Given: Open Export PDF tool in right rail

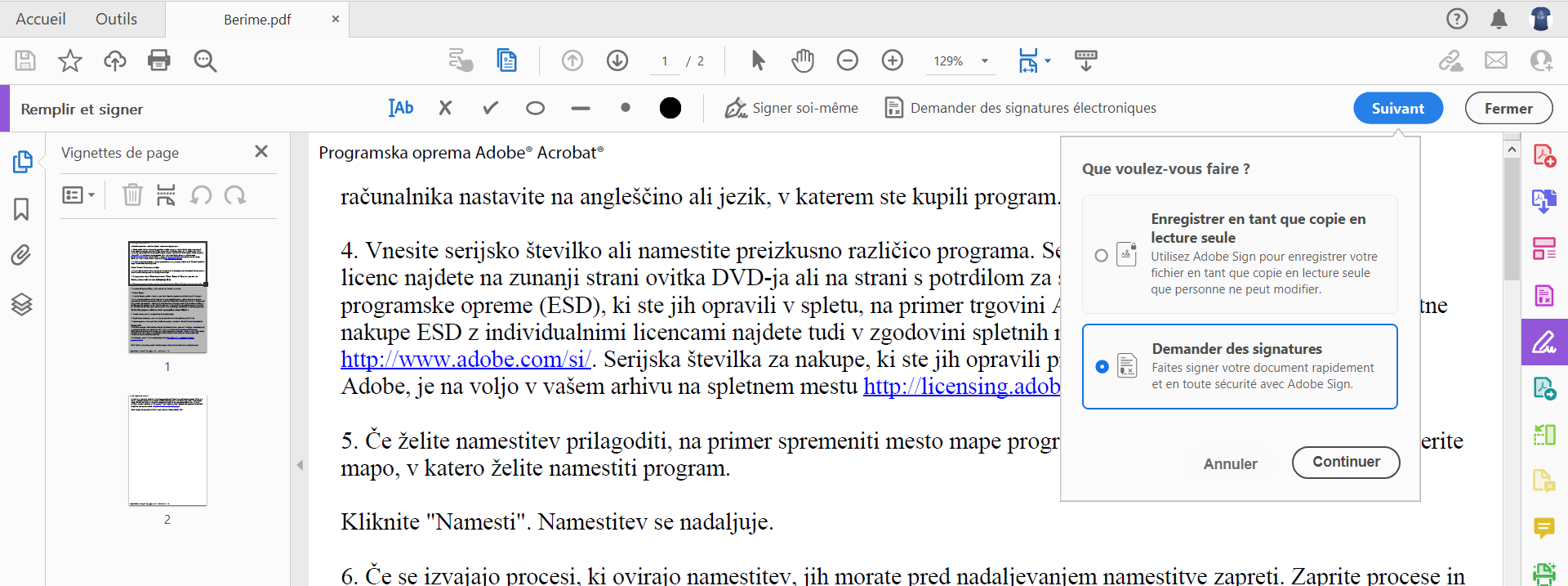Looking at the screenshot, I should coord(1544,201).
